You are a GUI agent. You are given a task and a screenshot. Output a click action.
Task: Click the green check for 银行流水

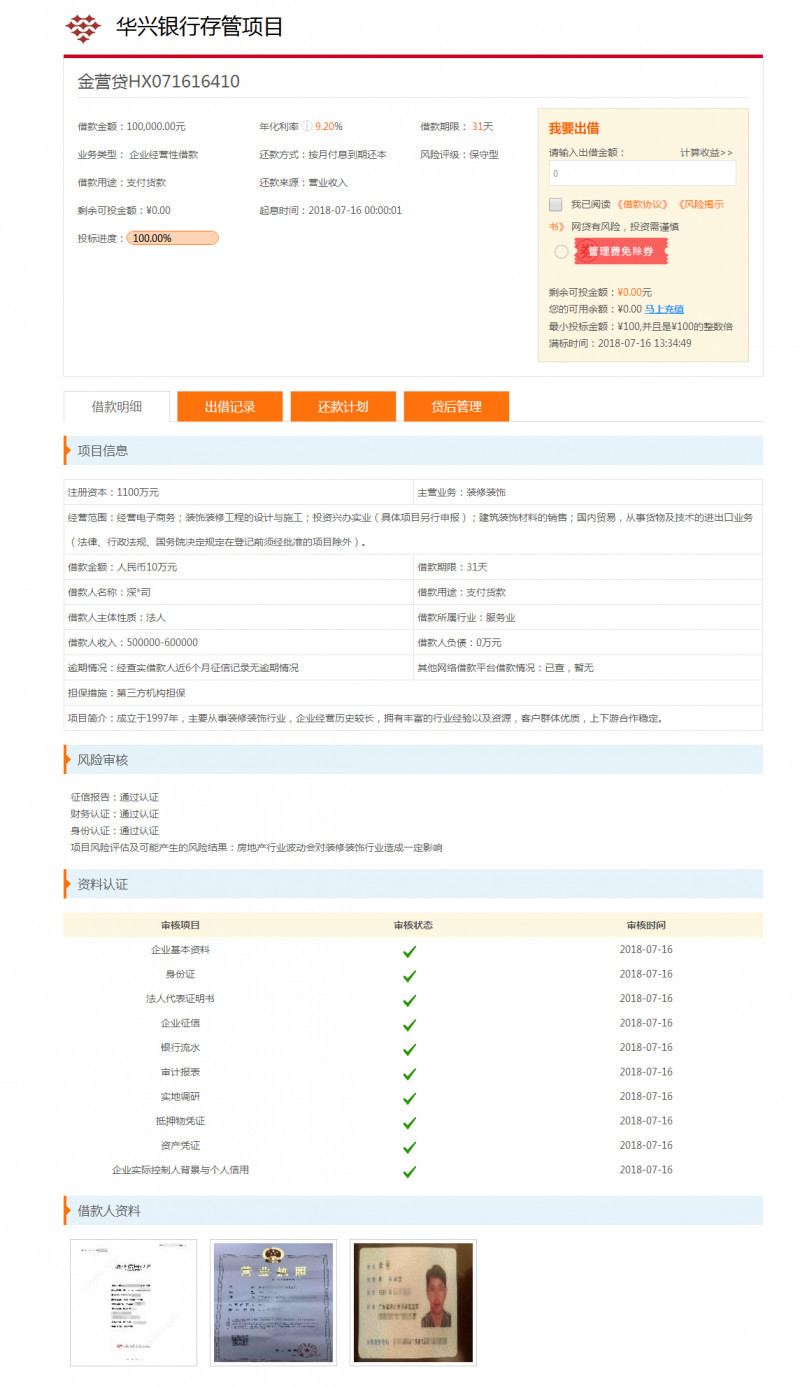[x=409, y=1049]
